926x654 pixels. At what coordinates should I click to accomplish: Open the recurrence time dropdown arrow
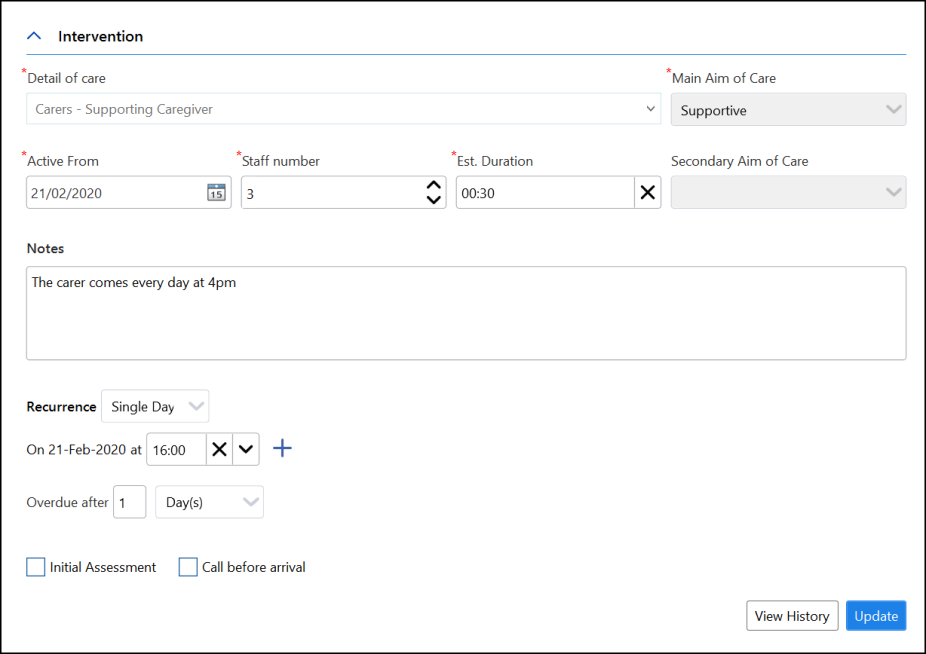tap(245, 450)
